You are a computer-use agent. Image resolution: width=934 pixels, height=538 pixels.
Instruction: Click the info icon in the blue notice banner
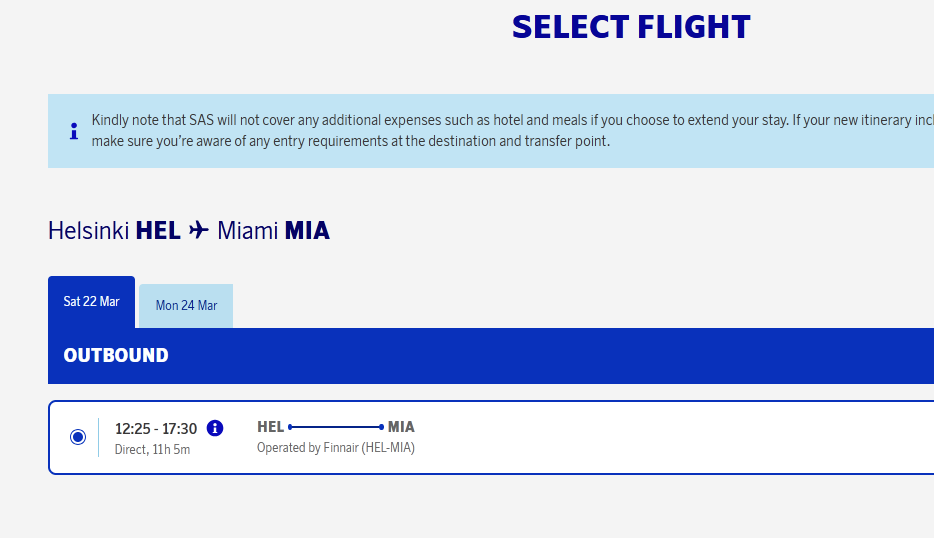(74, 131)
